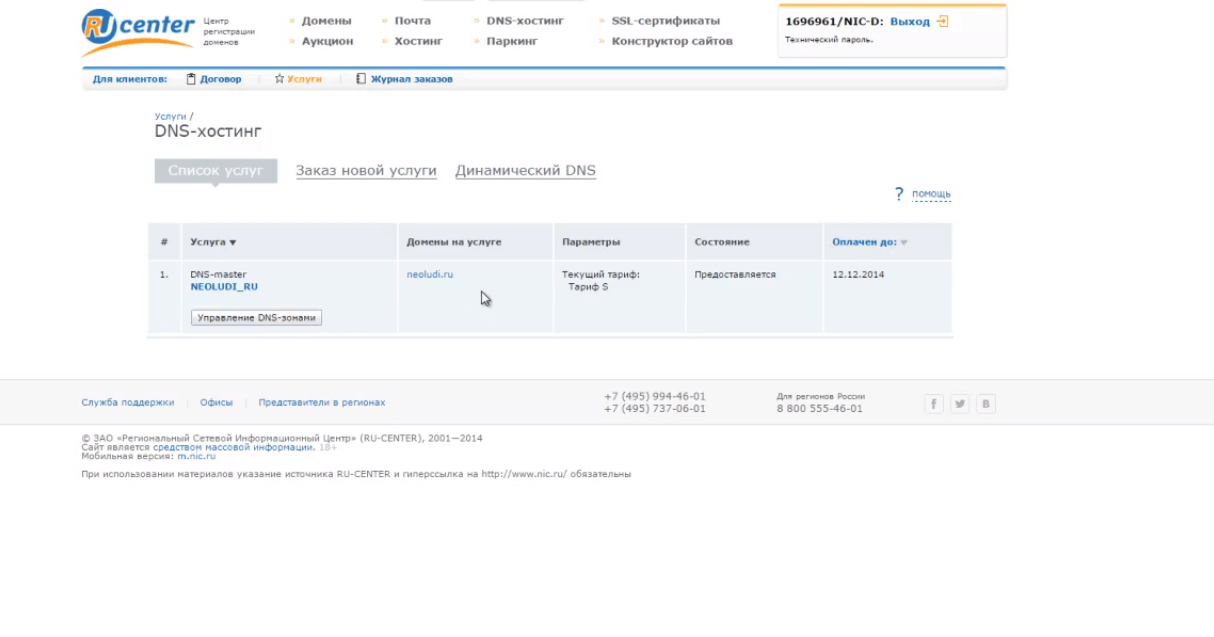Switch to Заказ новой услуги tab

coord(366,171)
